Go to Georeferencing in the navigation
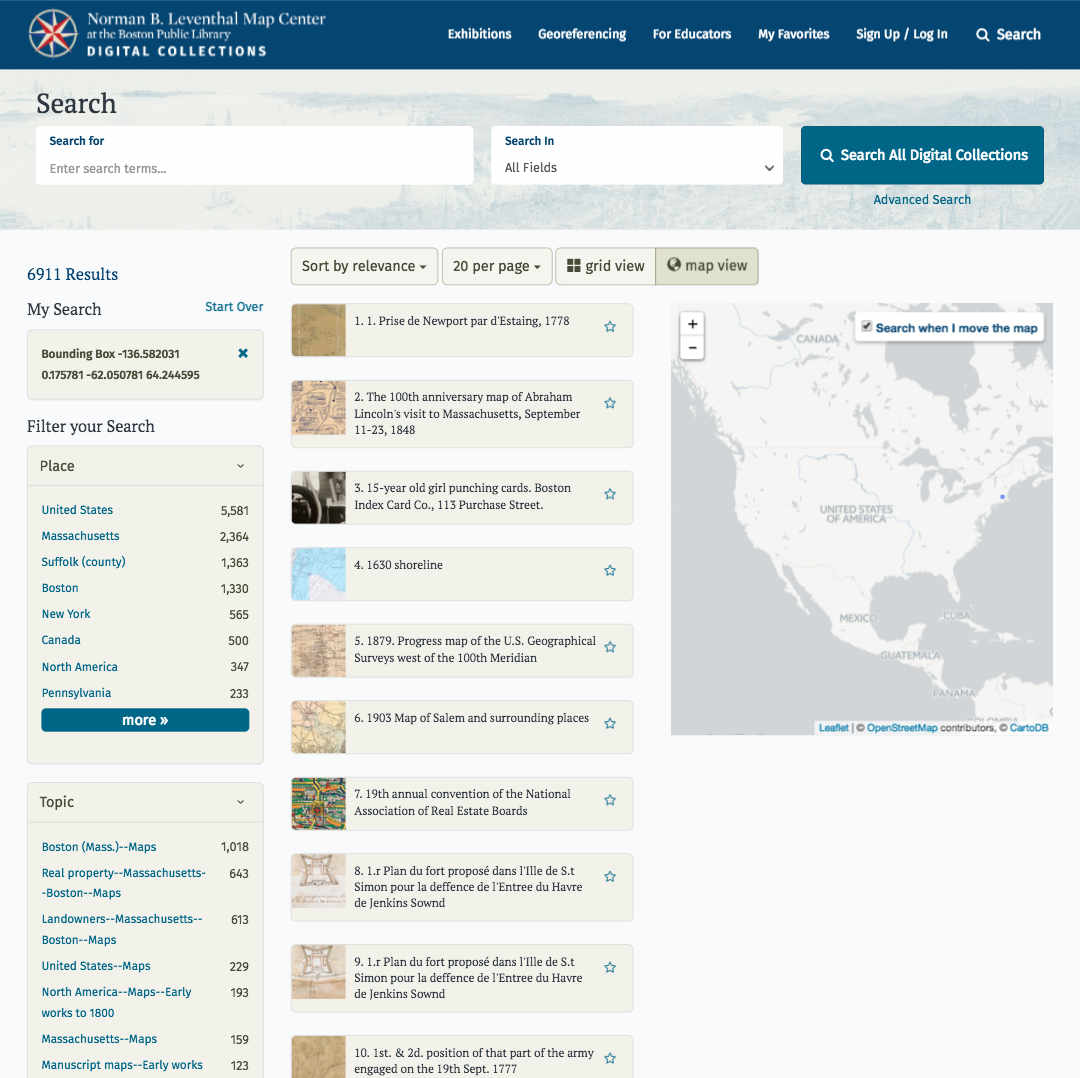The height and width of the screenshot is (1078, 1080). click(582, 34)
